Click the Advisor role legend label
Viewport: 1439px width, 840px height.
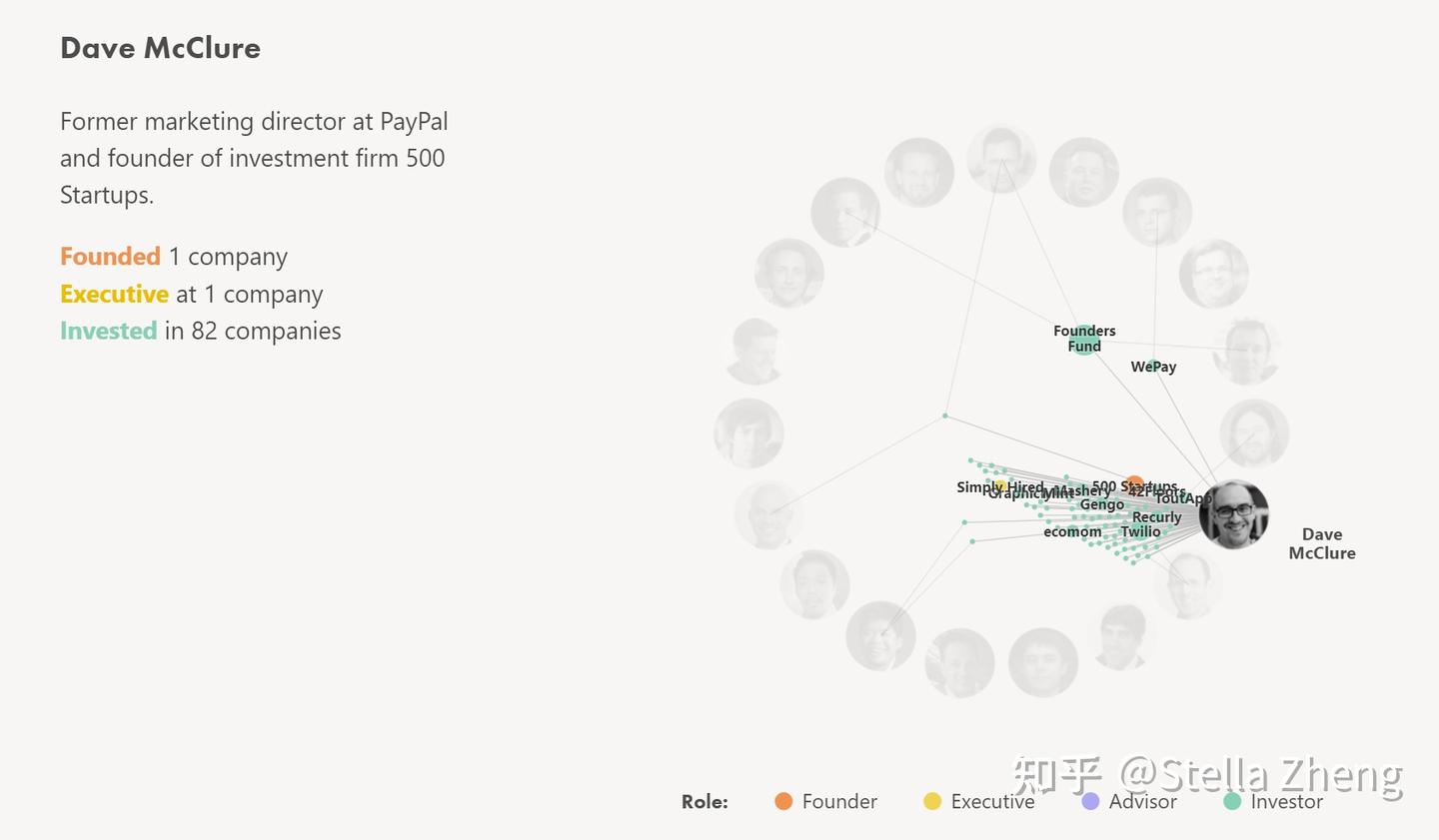coord(1142,801)
